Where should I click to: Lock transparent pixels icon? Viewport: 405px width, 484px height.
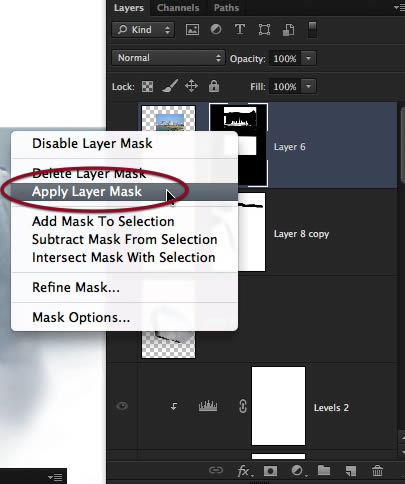click(147, 87)
